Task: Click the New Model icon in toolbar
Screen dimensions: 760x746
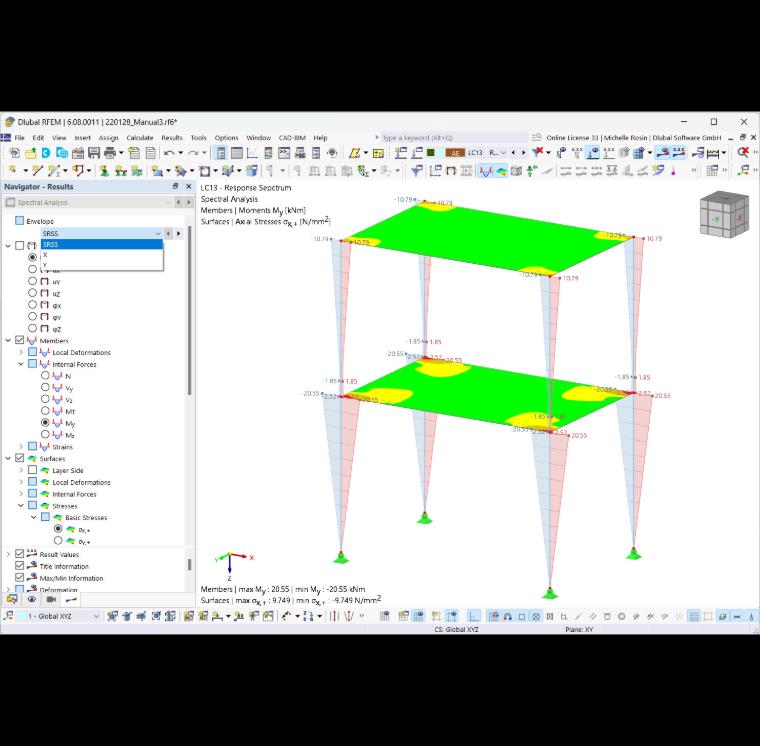Action: click(15, 153)
